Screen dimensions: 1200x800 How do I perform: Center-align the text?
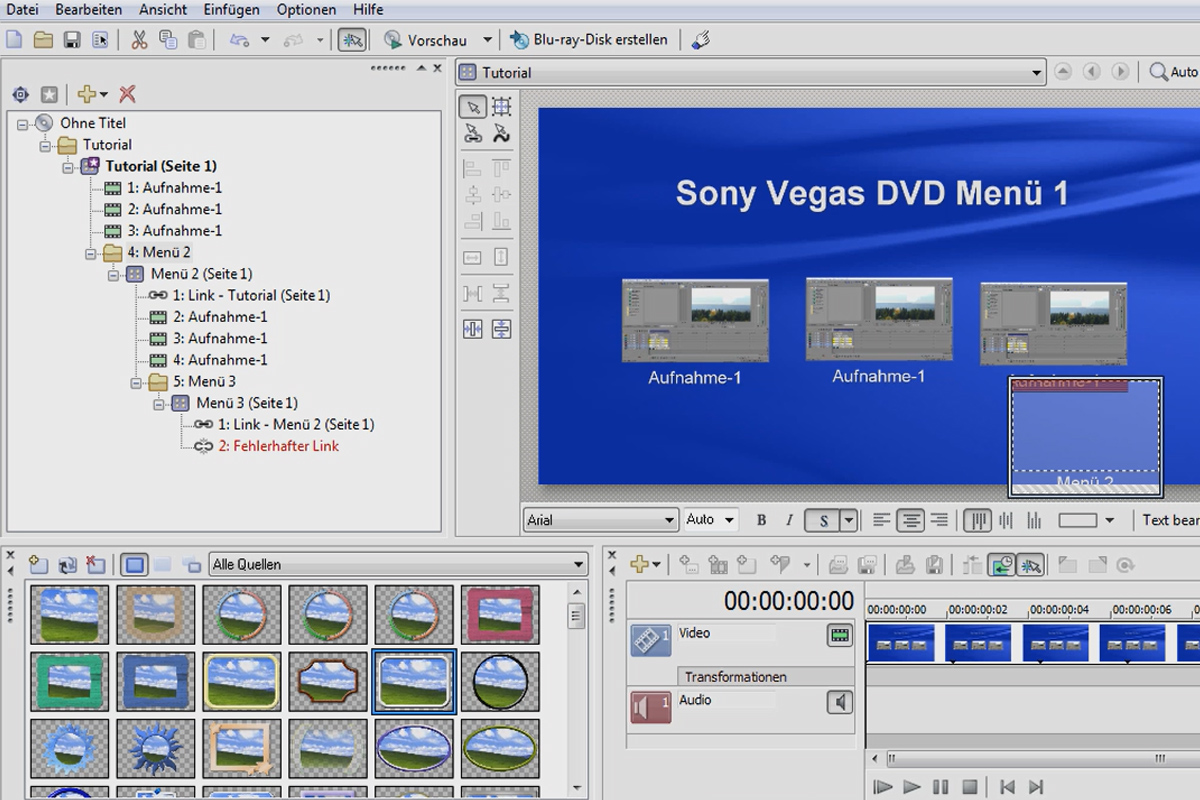tap(910, 520)
